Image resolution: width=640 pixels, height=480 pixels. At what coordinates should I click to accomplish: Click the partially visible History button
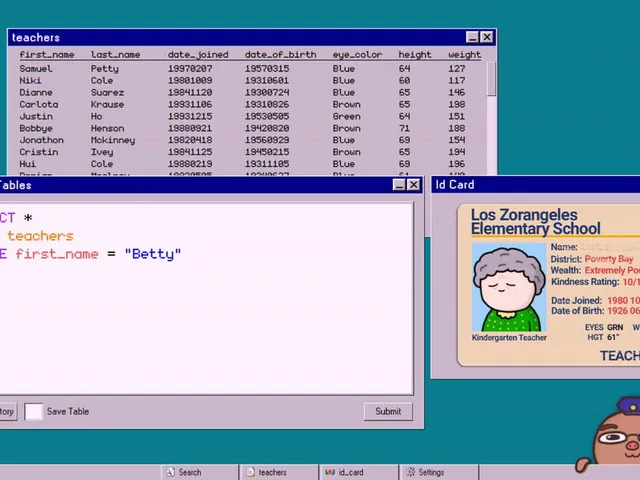tap(7, 411)
